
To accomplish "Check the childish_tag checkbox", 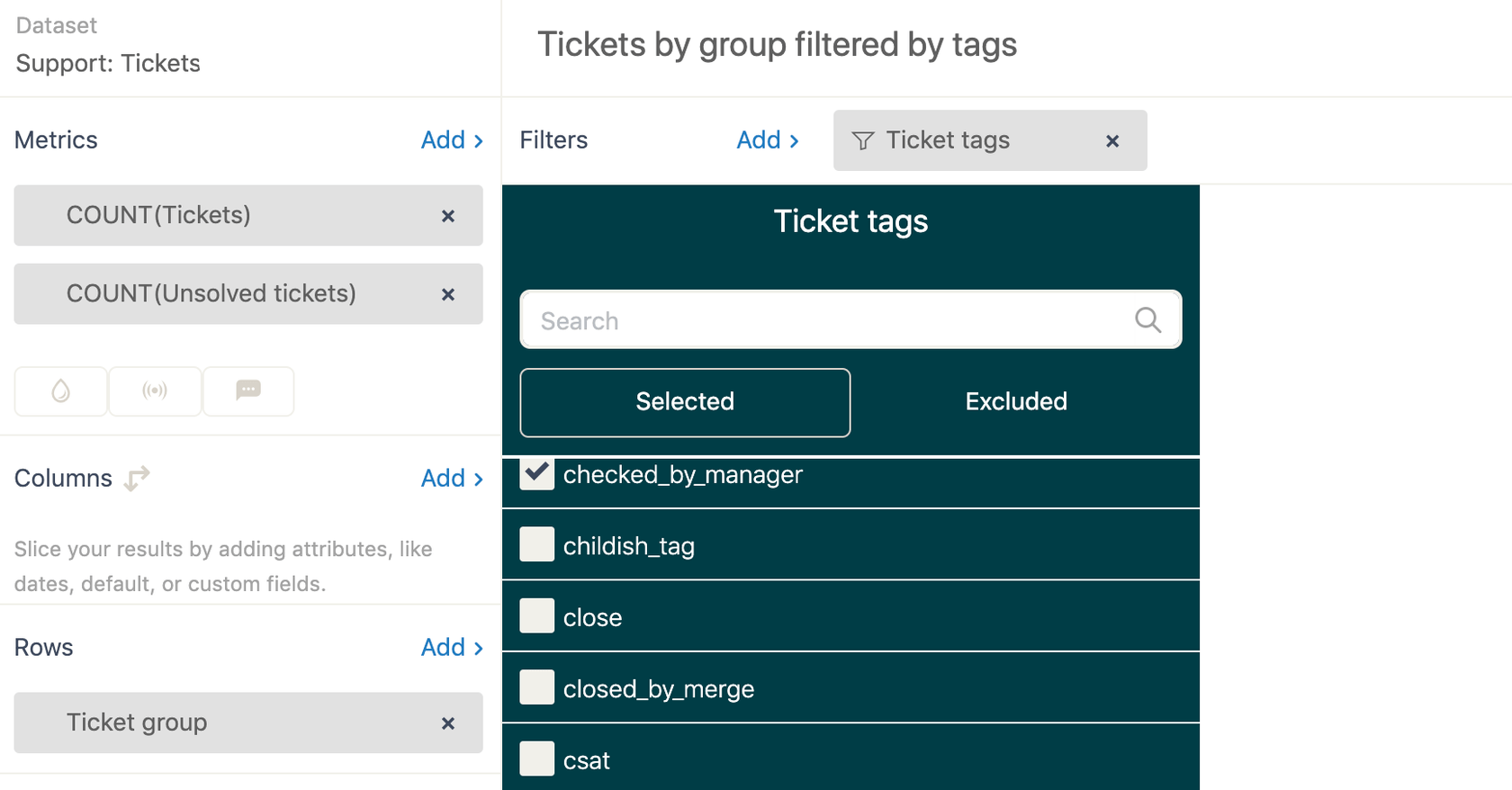I will pos(537,544).
